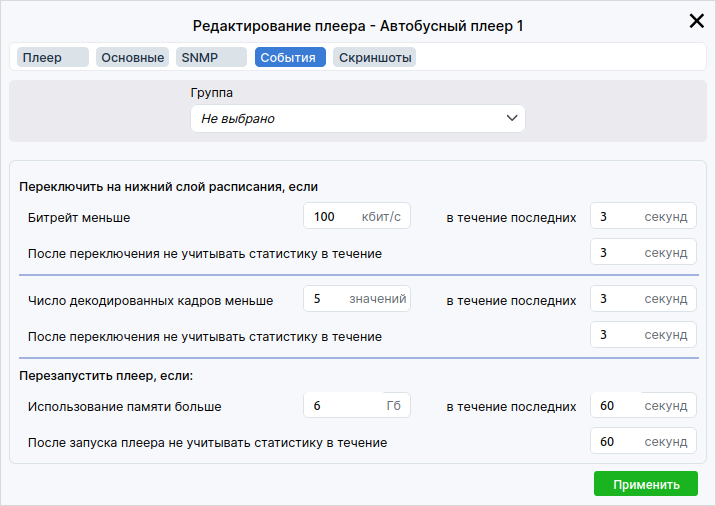Click label После запуска плеера не учитывать статистику

click(x=207, y=443)
